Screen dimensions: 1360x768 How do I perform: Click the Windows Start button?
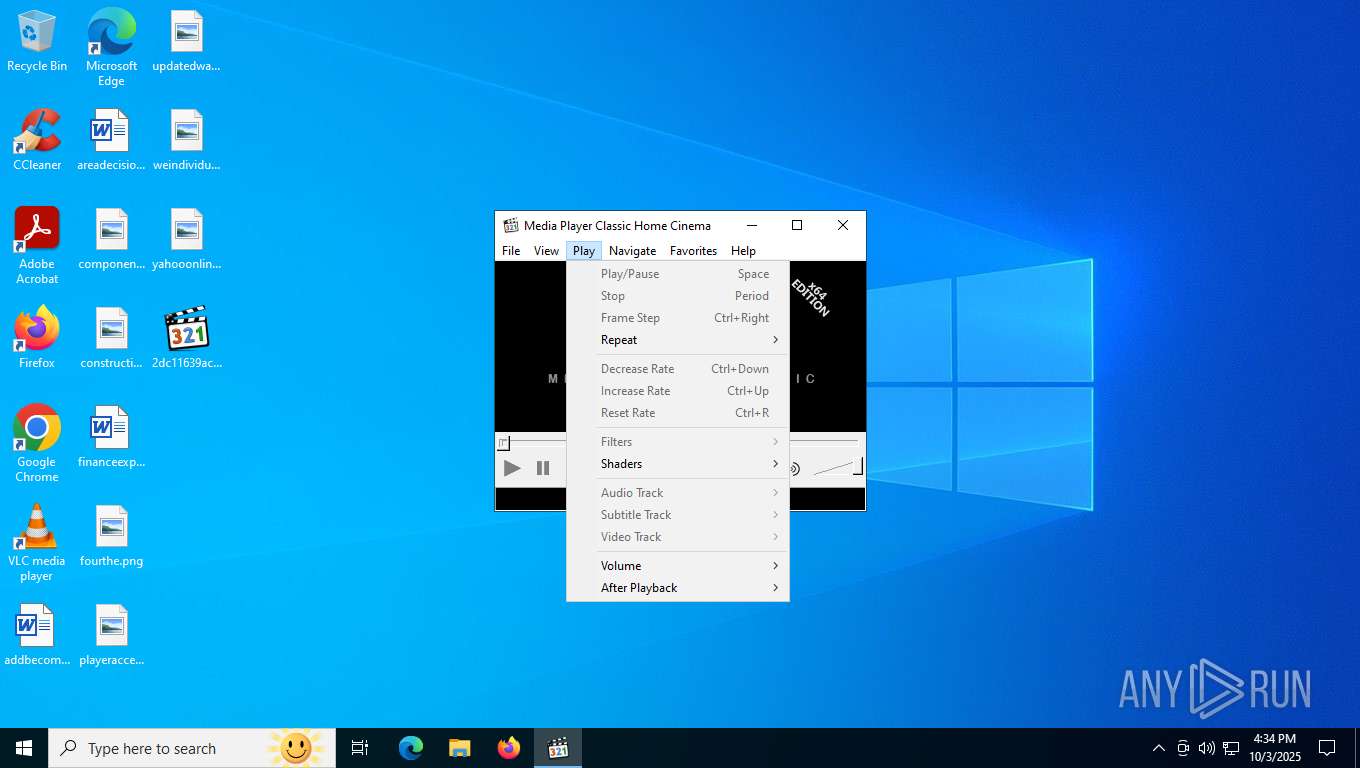(x=24, y=748)
